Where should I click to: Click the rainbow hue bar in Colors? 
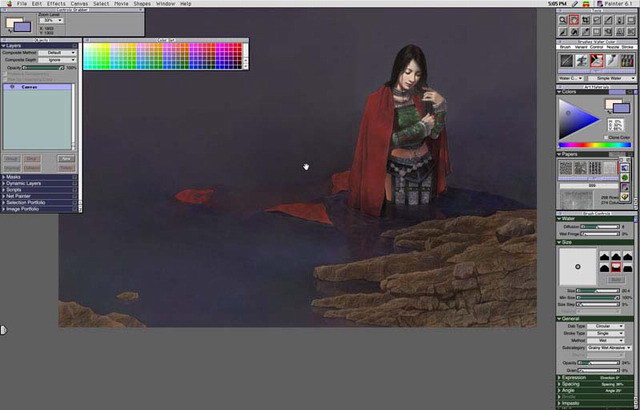(594, 145)
